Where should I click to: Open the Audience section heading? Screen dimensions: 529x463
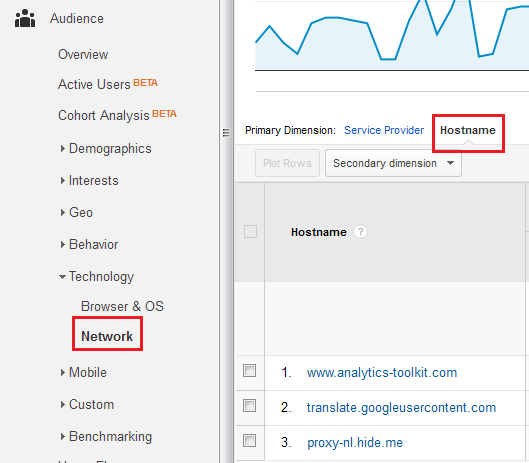tap(77, 19)
